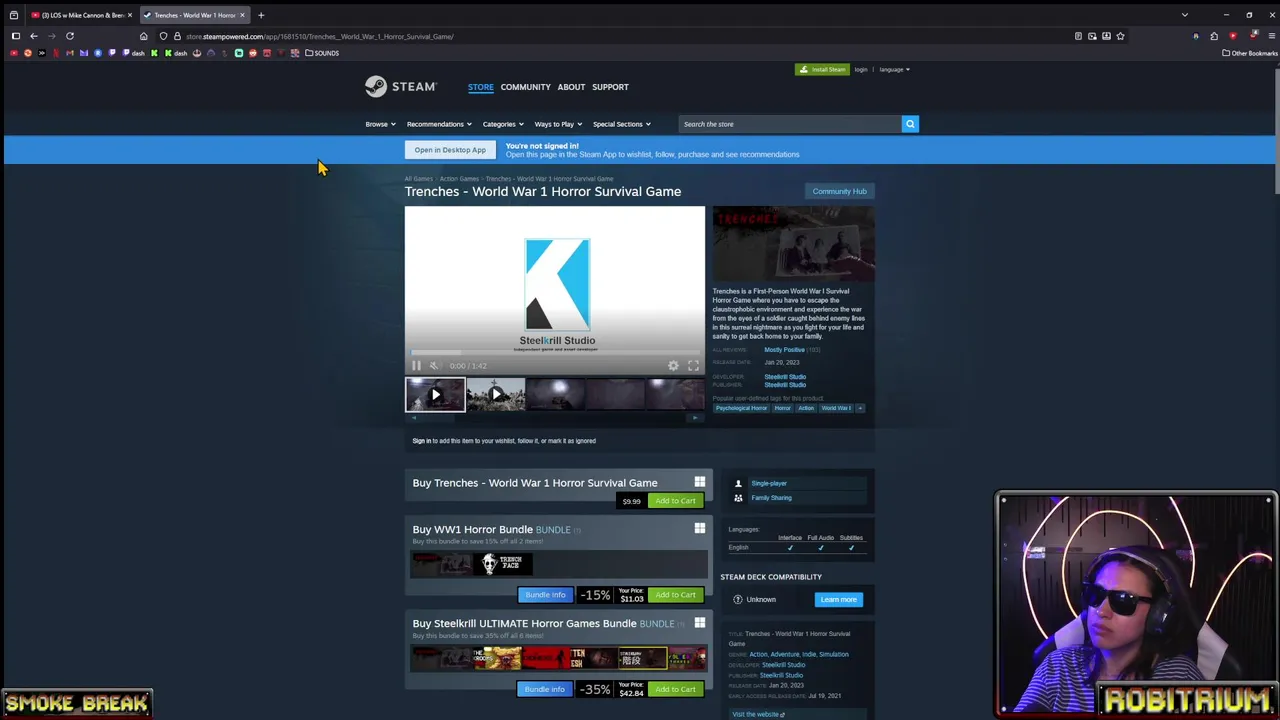Click the Install Steam button
This screenshot has width=1280, height=720.
tap(822, 70)
